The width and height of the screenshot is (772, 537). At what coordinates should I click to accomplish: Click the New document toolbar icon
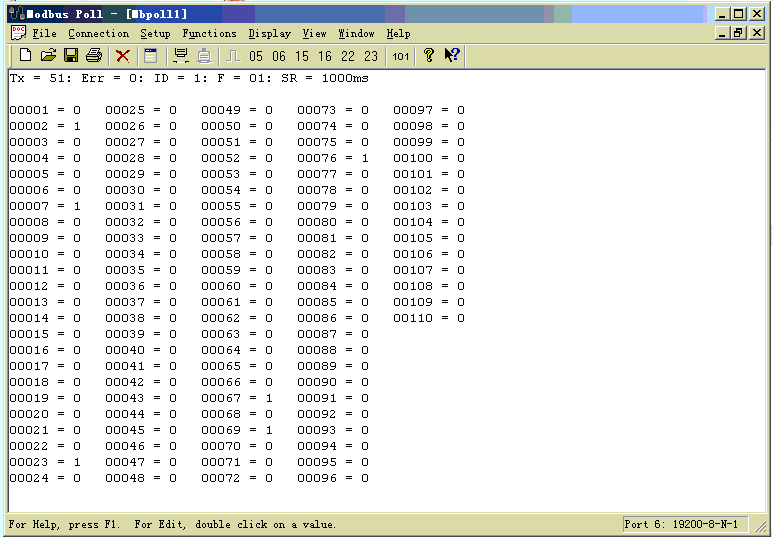pos(25,56)
